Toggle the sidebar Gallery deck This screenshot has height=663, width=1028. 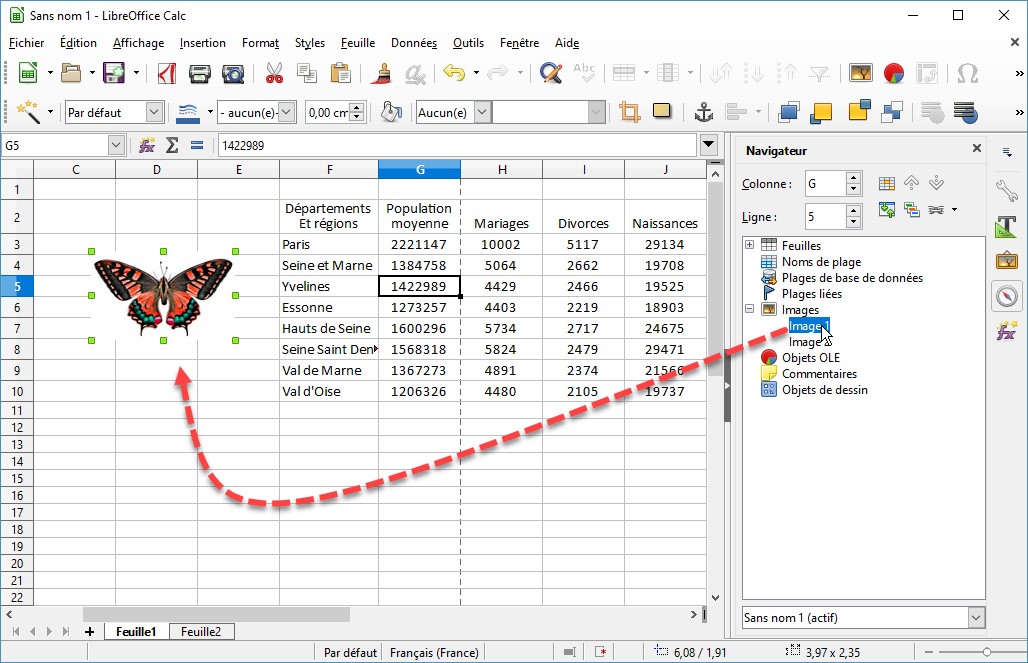coord(1006,260)
